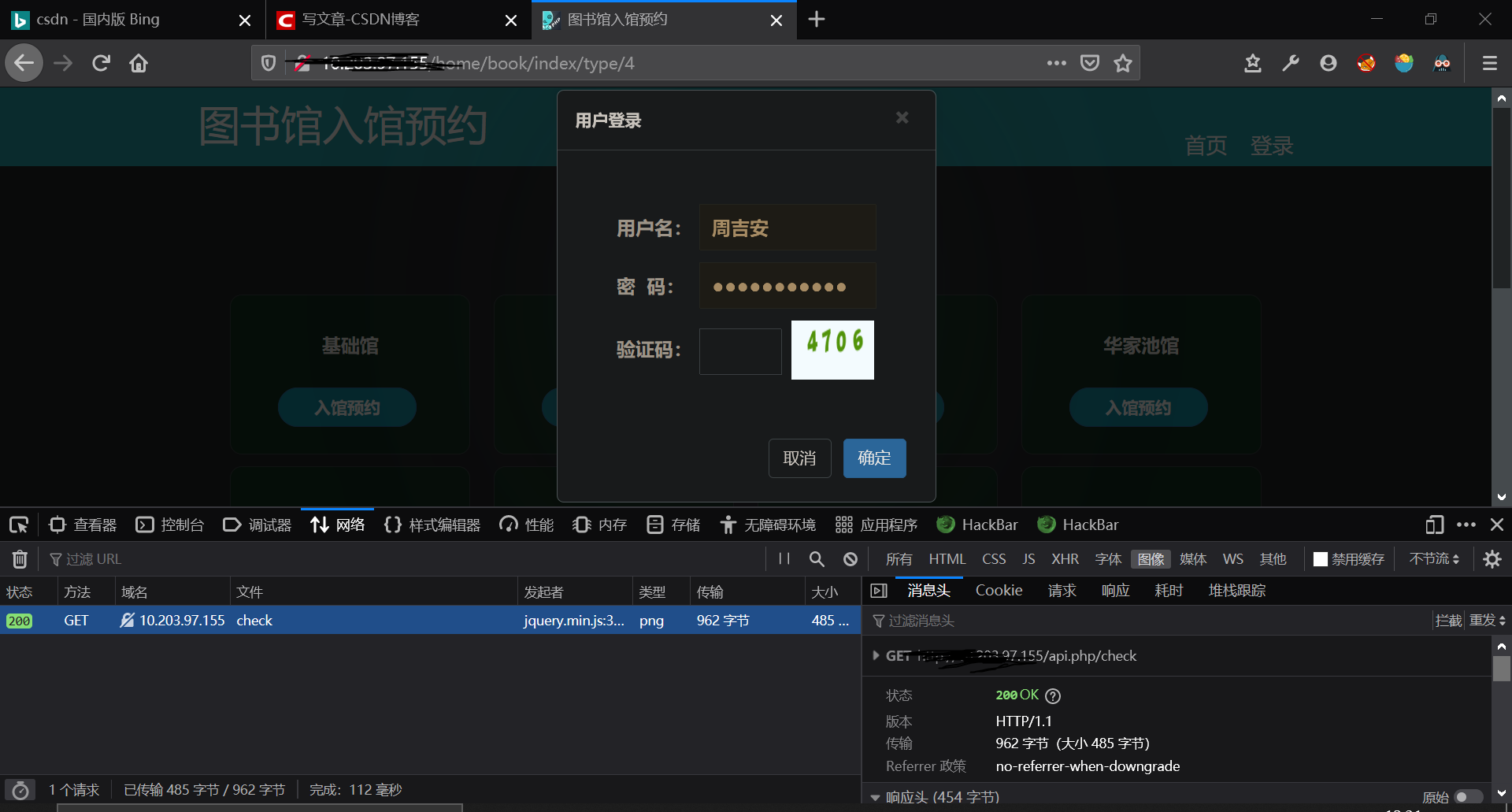Screen dimensions: 1512x812
Task: Filter requests by CSS
Action: click(994, 559)
